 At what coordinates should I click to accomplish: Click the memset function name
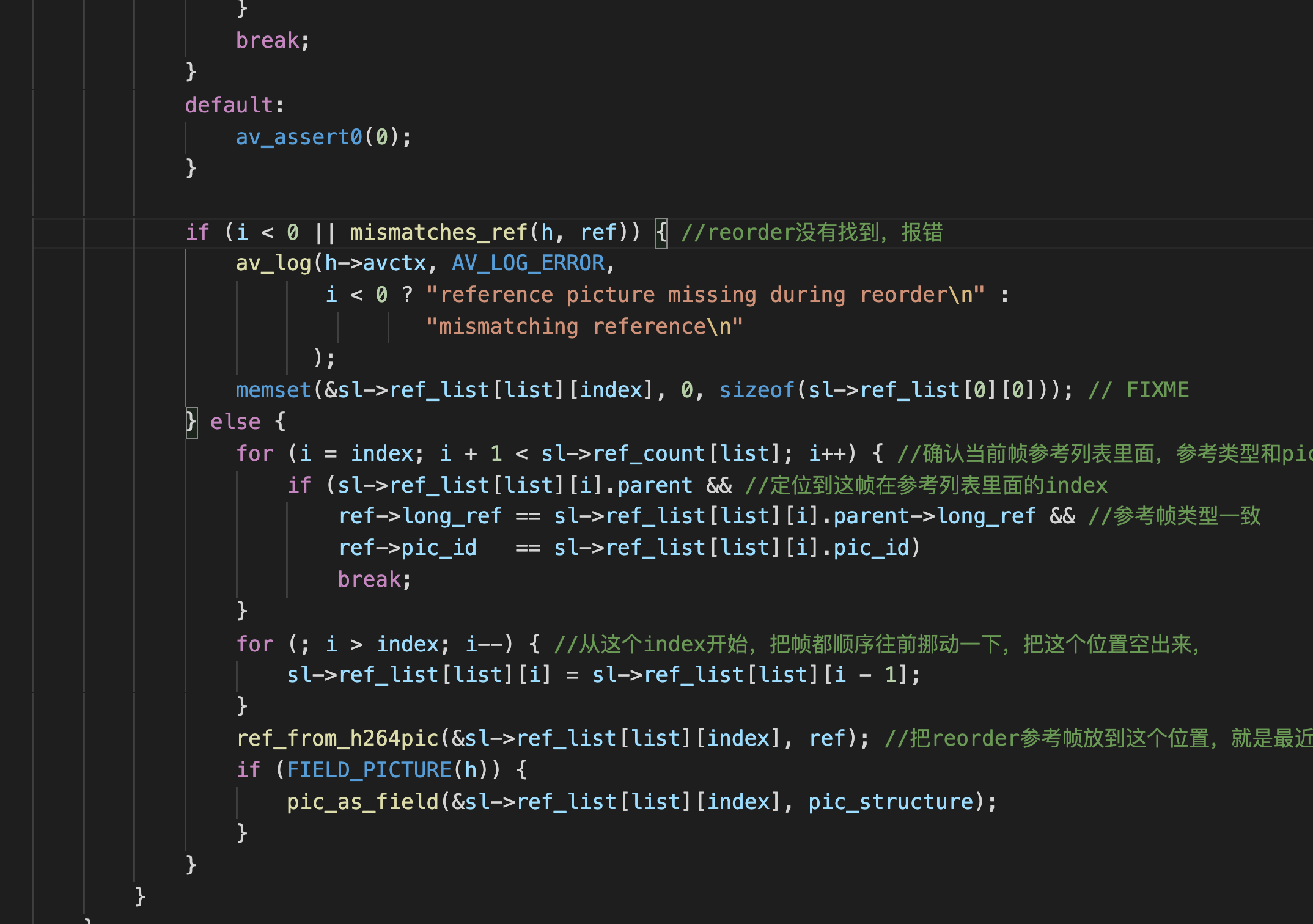click(x=274, y=390)
